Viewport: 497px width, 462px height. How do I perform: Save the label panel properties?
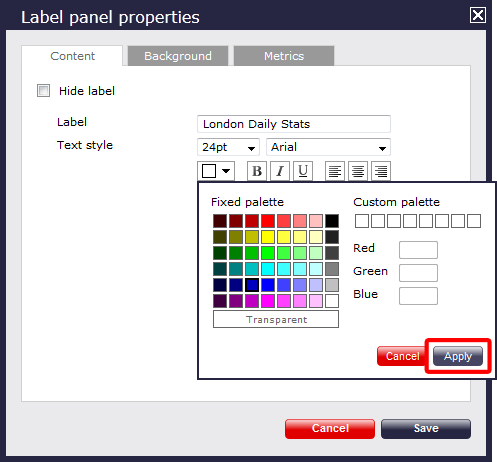pos(426,429)
